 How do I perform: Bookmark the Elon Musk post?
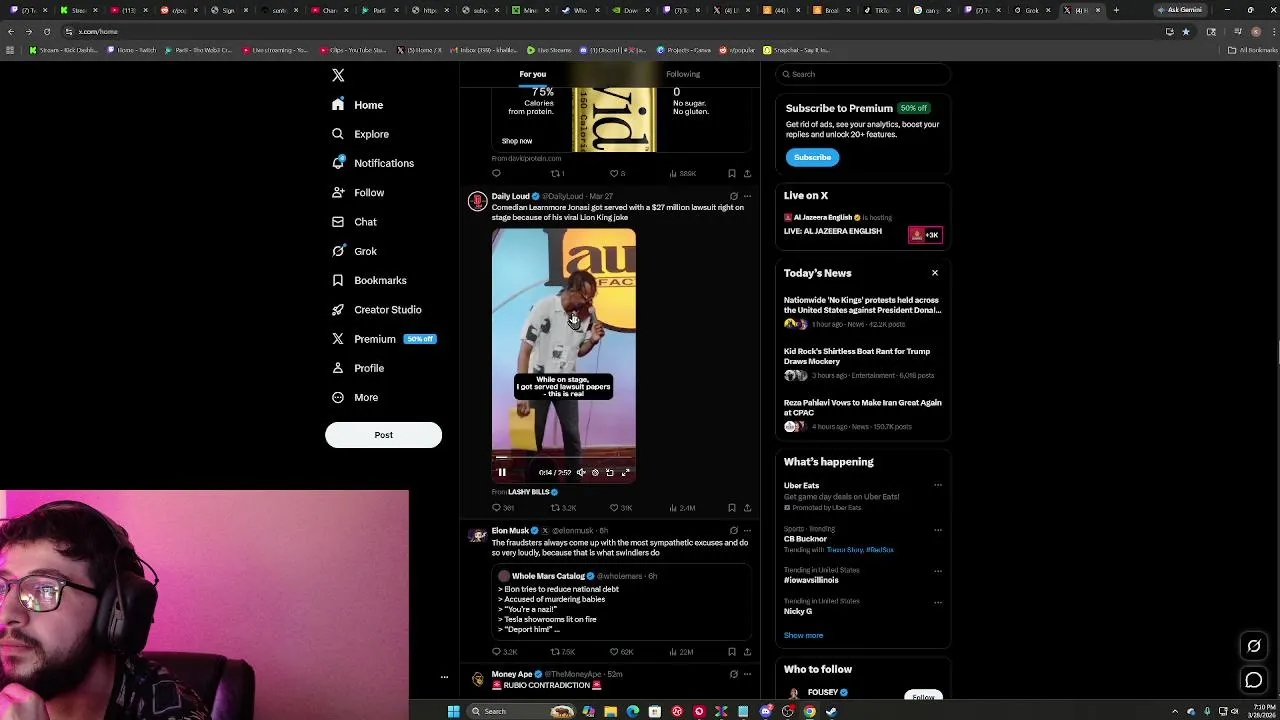click(732, 652)
